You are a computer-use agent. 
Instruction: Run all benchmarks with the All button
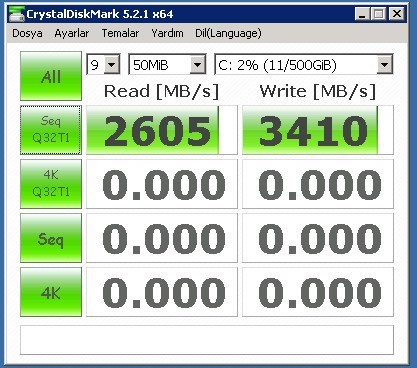(x=51, y=76)
